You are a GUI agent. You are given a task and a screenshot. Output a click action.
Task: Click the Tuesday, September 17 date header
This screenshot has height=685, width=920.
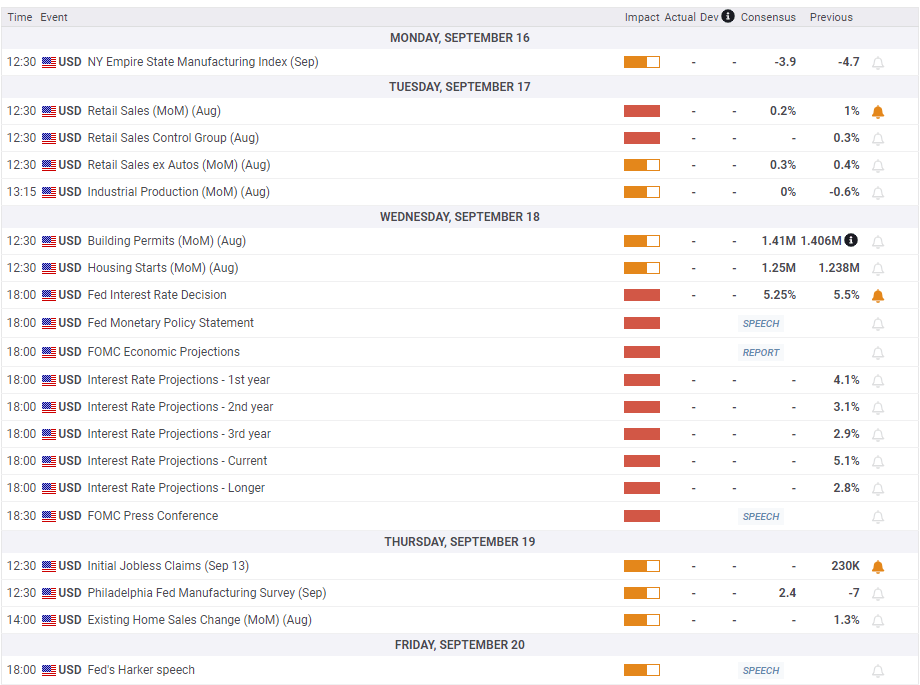[459, 87]
